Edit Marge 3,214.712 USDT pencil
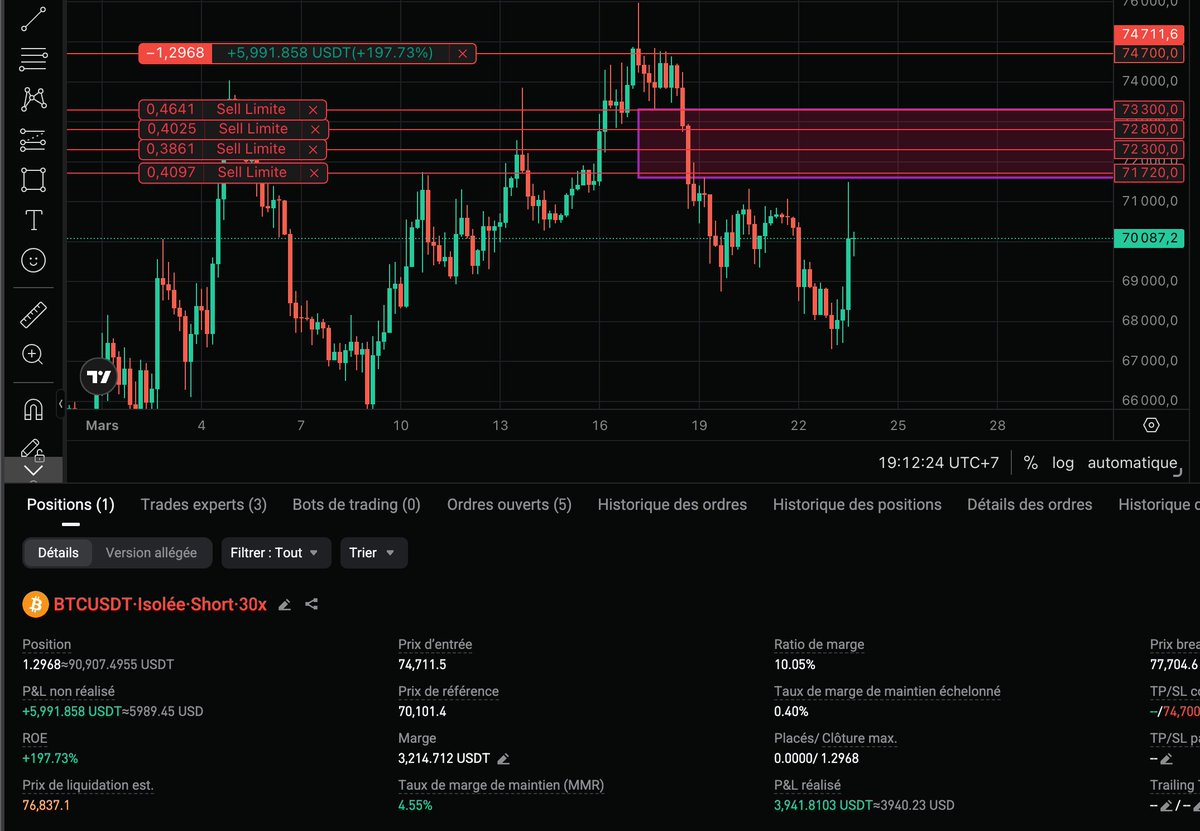 (503, 759)
